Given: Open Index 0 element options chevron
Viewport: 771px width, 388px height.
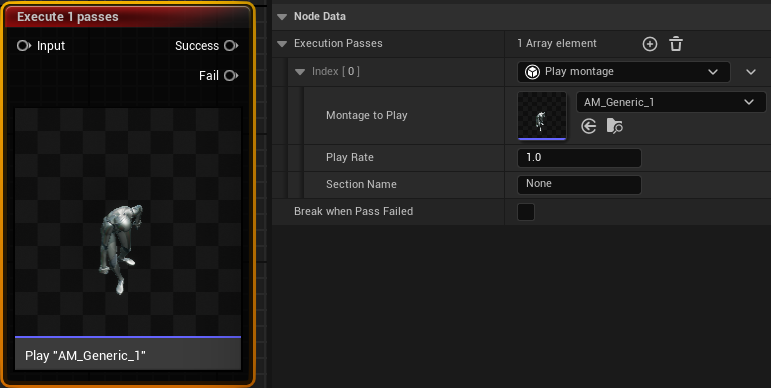Looking at the screenshot, I should pos(750,72).
